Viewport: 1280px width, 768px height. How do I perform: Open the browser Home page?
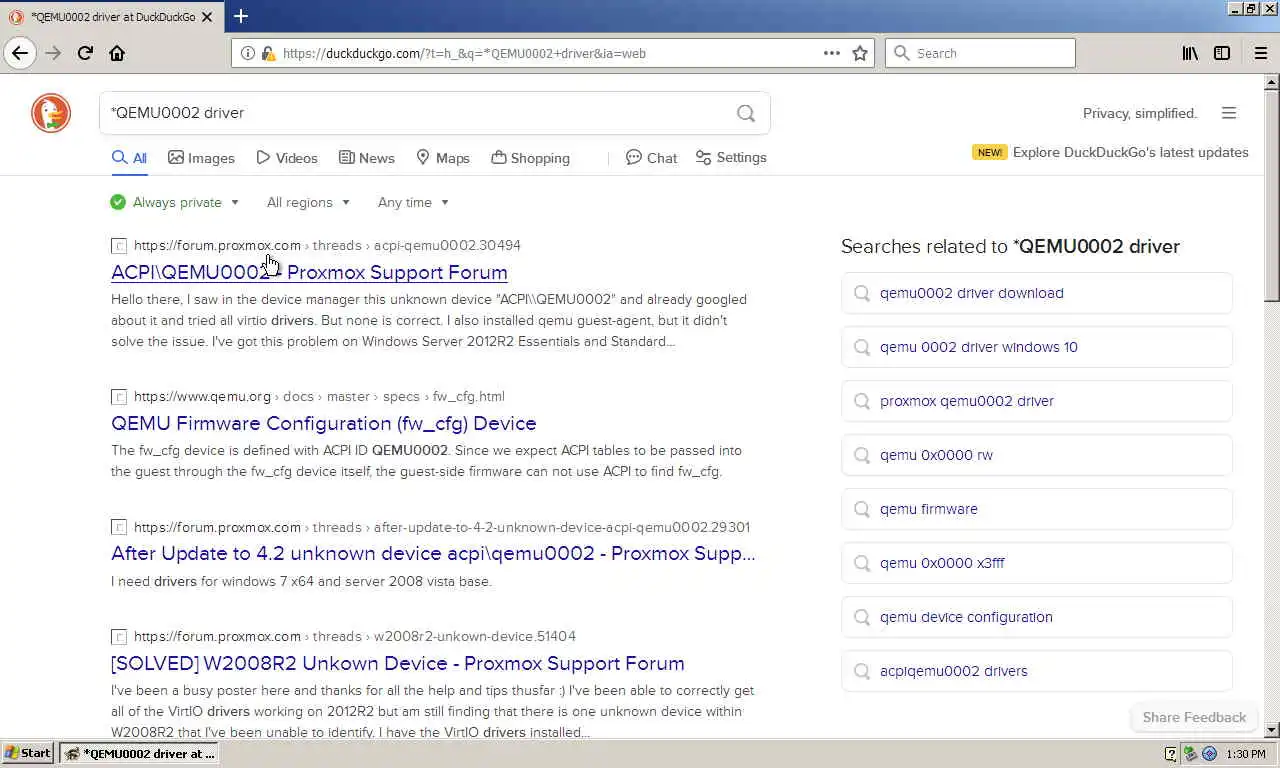(117, 53)
